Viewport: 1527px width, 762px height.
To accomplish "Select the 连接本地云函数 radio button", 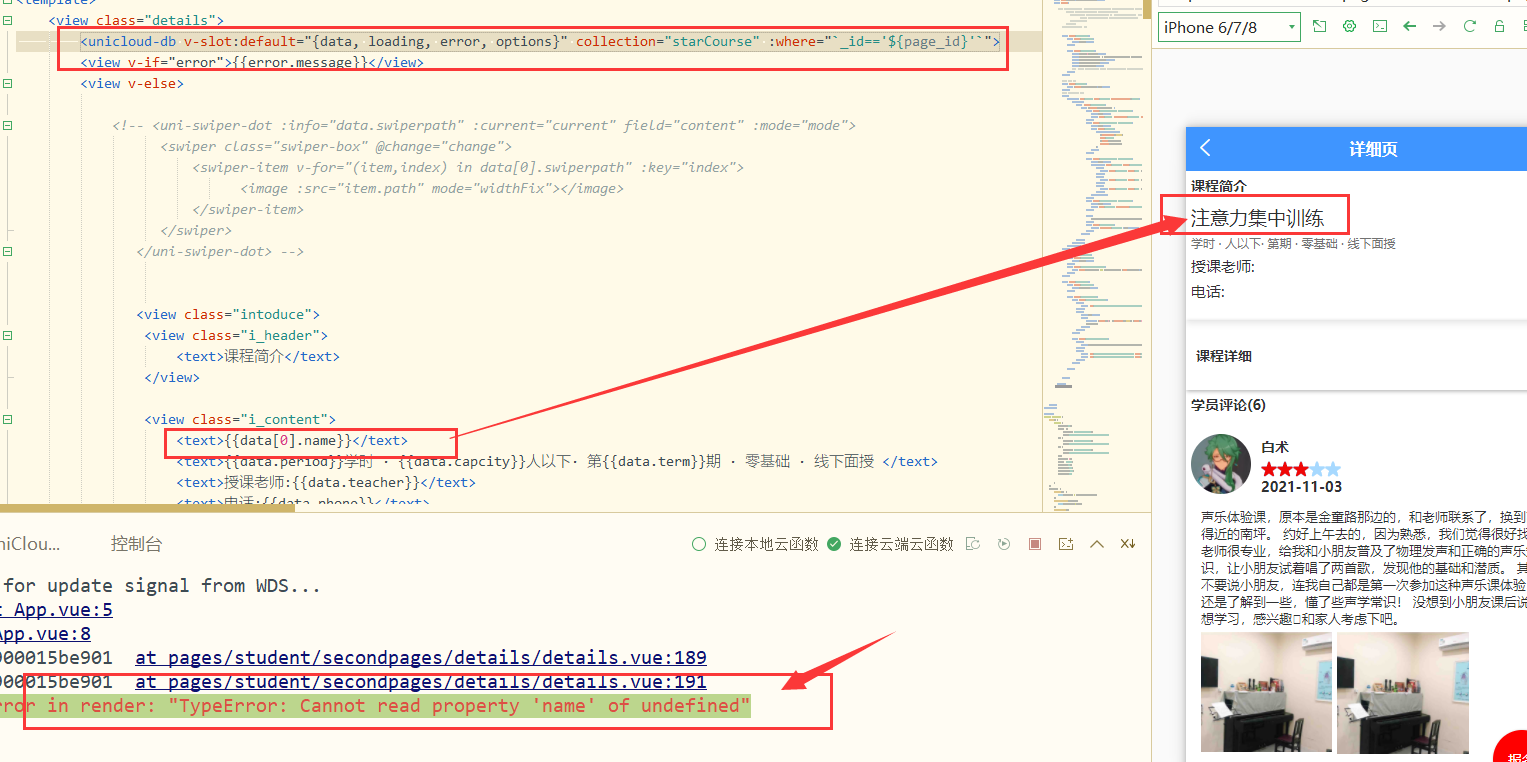I will [699, 543].
